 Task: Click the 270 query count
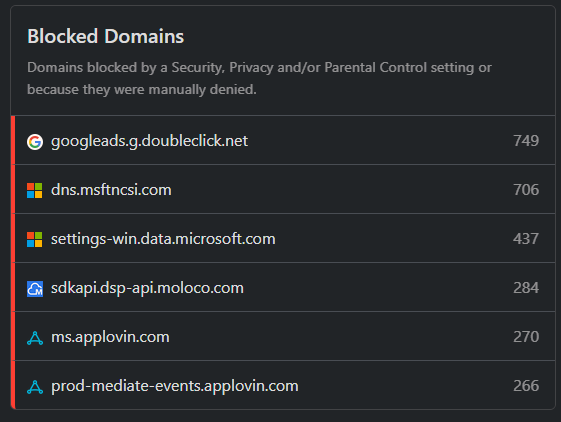(x=526, y=337)
